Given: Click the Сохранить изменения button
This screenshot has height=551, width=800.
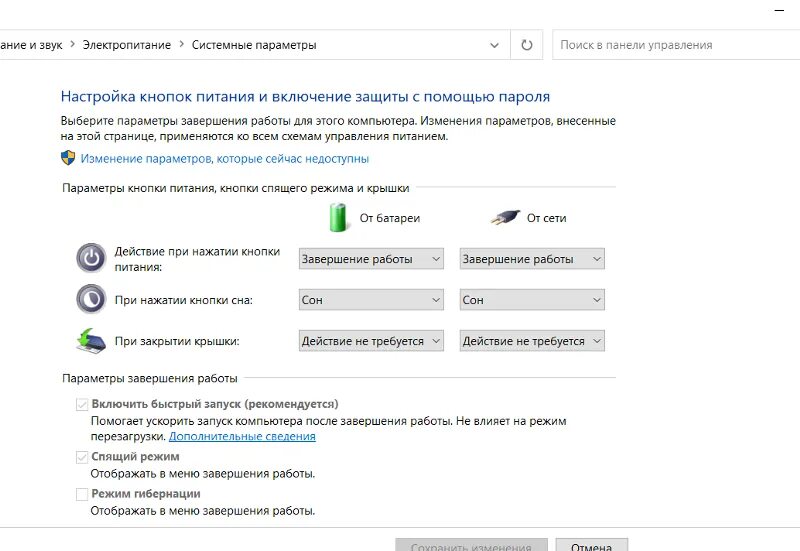Looking at the screenshot, I should 471,545.
